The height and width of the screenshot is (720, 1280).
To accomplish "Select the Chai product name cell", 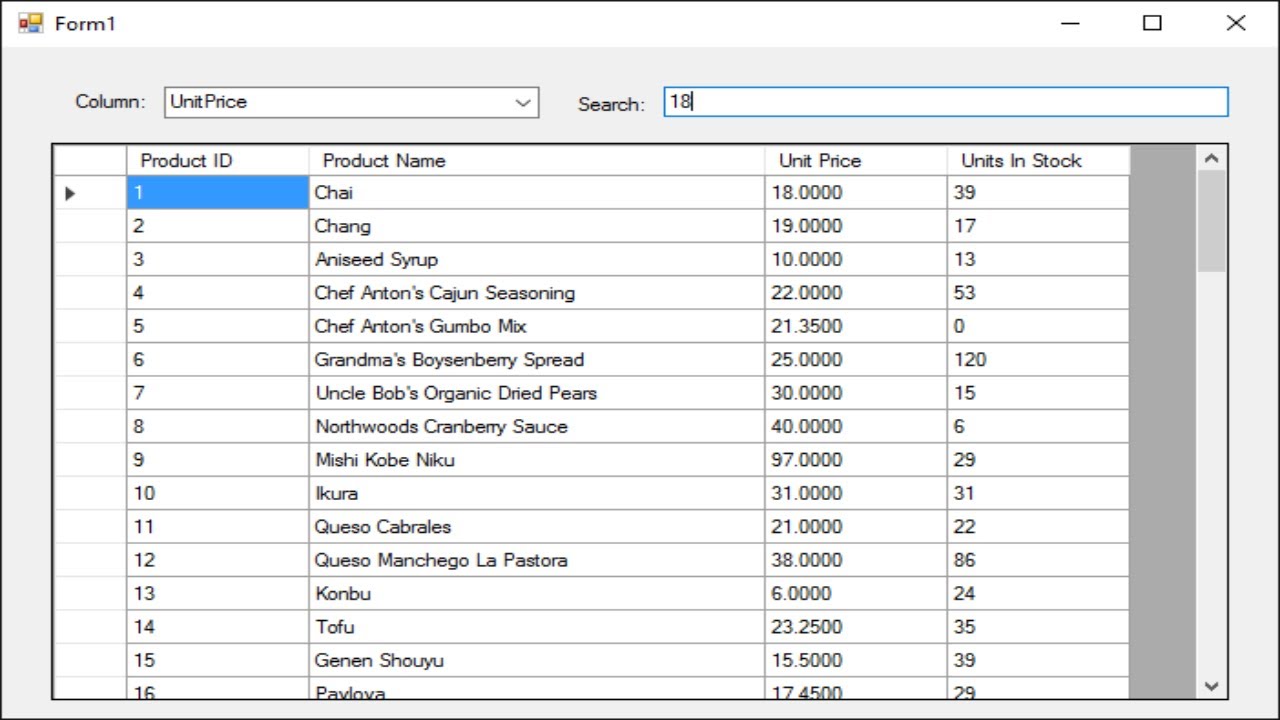I will coord(537,193).
